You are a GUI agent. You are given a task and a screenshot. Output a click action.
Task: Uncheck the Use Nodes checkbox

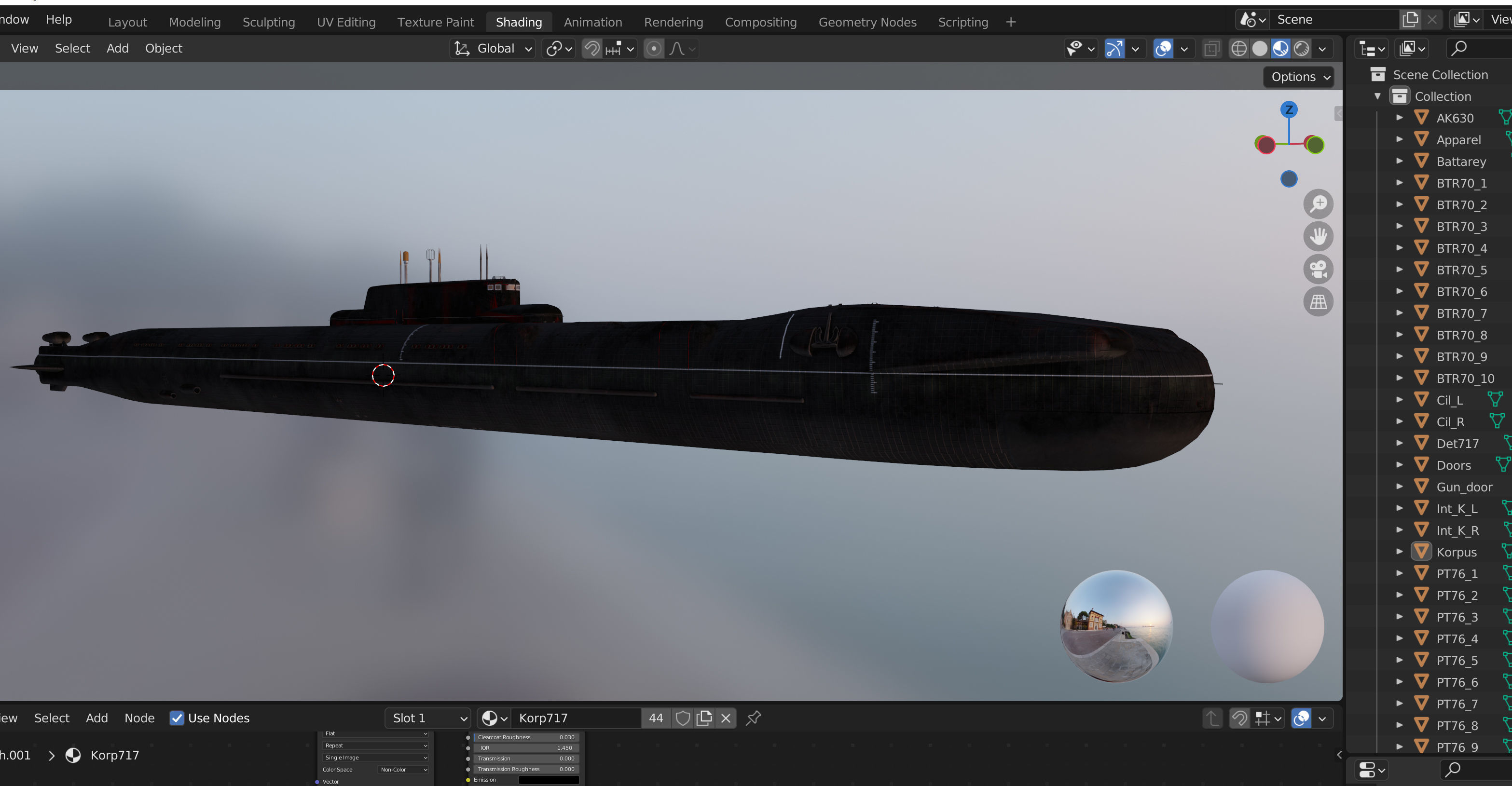[x=177, y=718]
